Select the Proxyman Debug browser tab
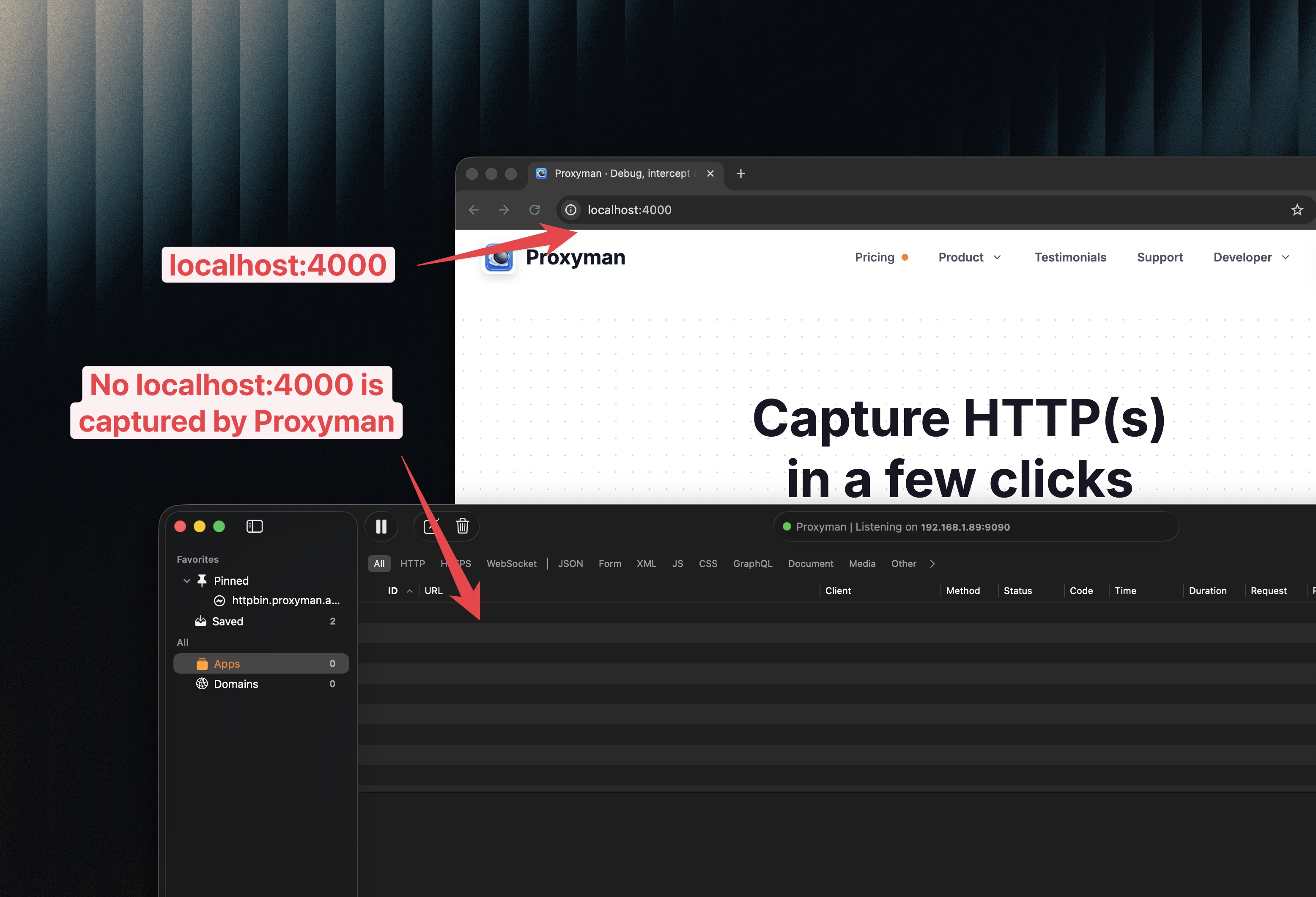Image resolution: width=1316 pixels, height=897 pixels. click(x=617, y=173)
